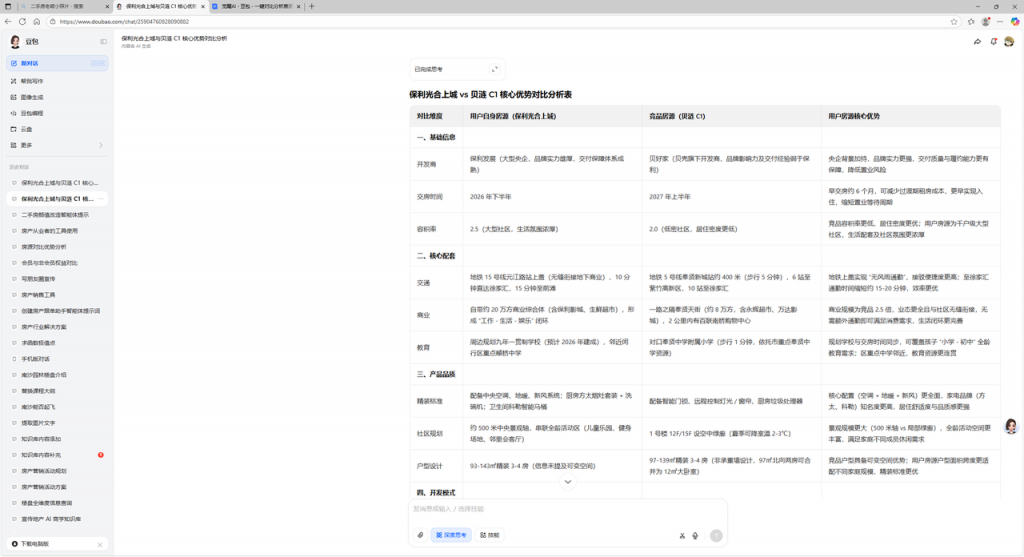Switch to the first browser tab
1024x557 pixels.
(x=64, y=7)
